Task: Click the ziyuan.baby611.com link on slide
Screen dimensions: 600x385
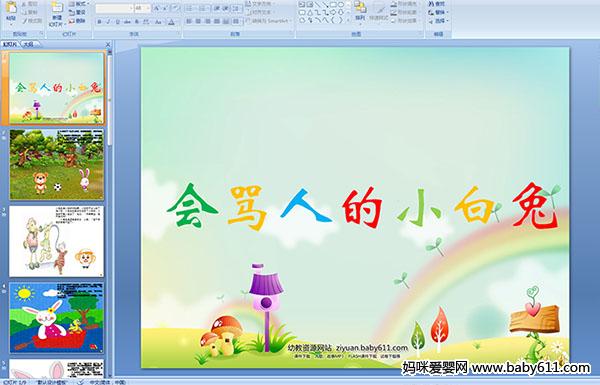Action: [x=372, y=348]
